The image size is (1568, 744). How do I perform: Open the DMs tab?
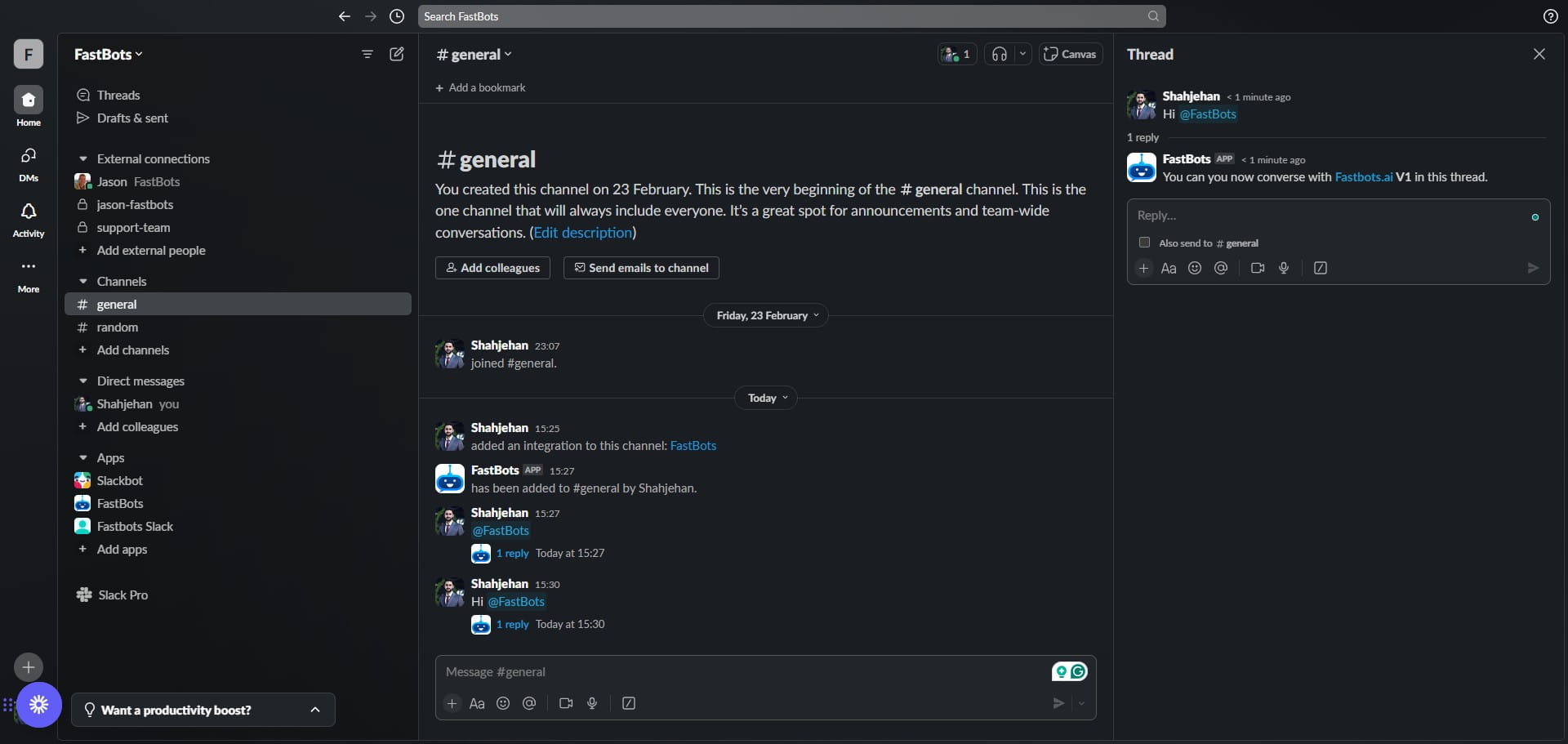(29, 164)
